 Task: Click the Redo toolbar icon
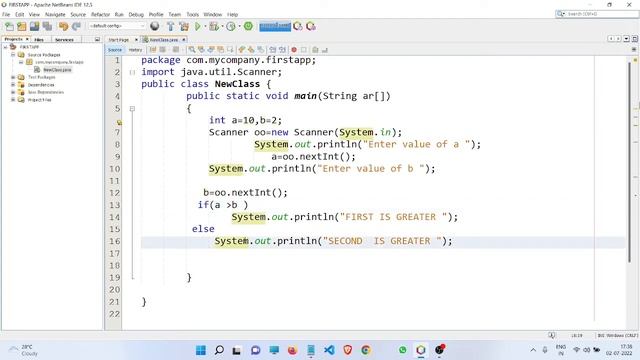[x=76, y=27]
